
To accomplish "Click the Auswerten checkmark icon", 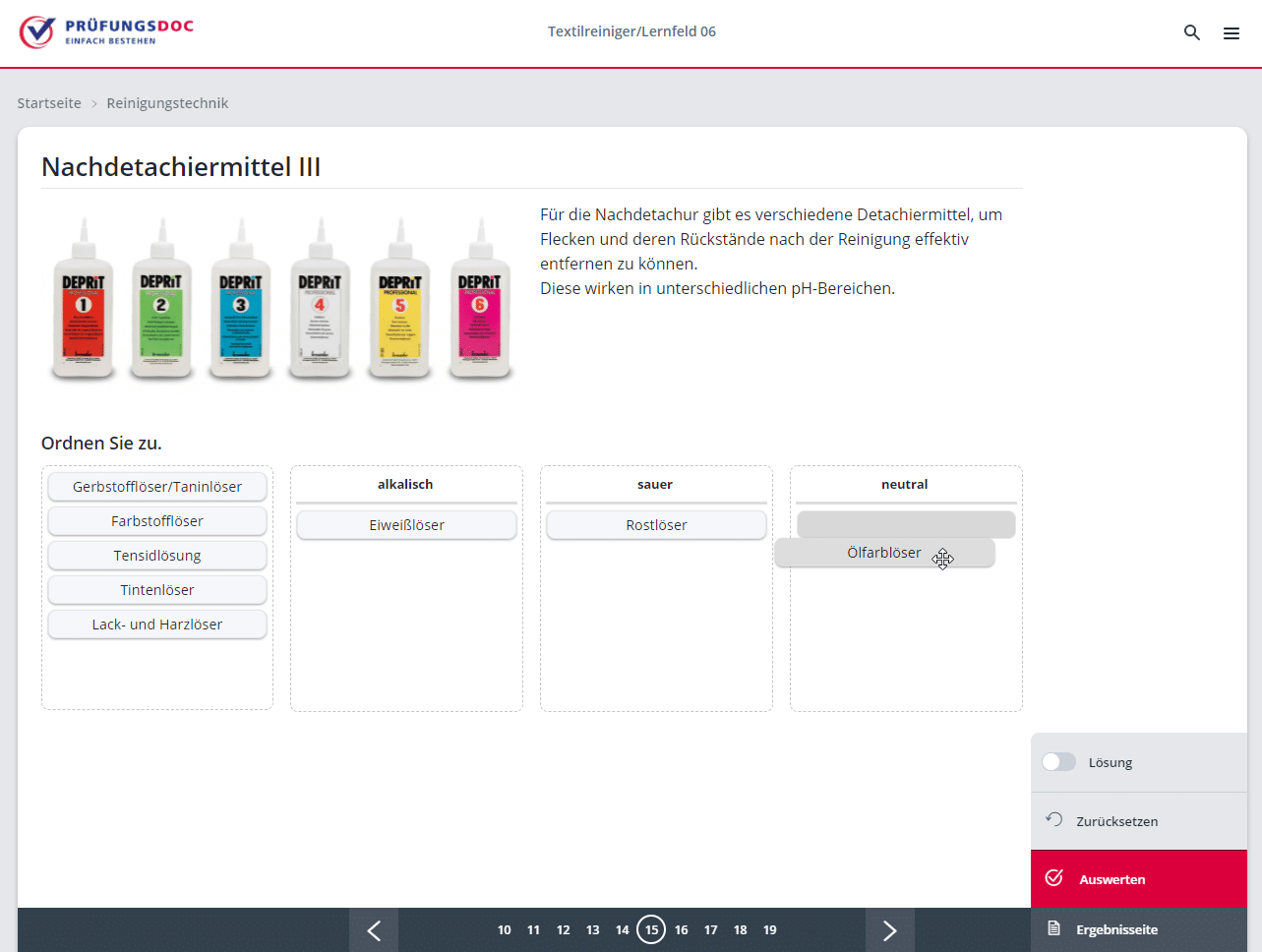I will pyautogui.click(x=1053, y=878).
